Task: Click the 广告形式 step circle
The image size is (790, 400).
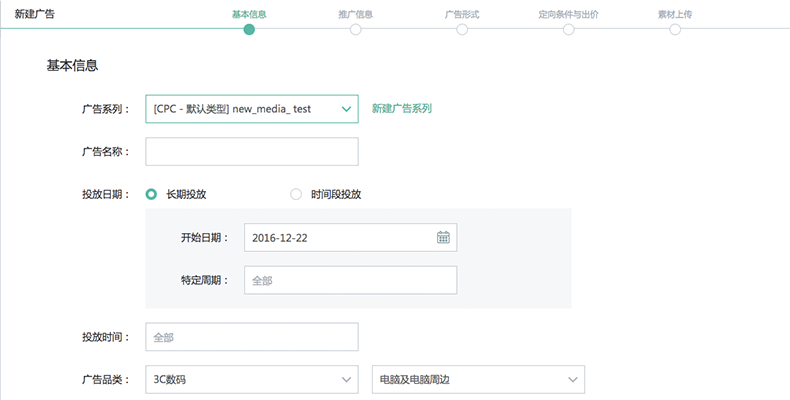Action: 462,30
